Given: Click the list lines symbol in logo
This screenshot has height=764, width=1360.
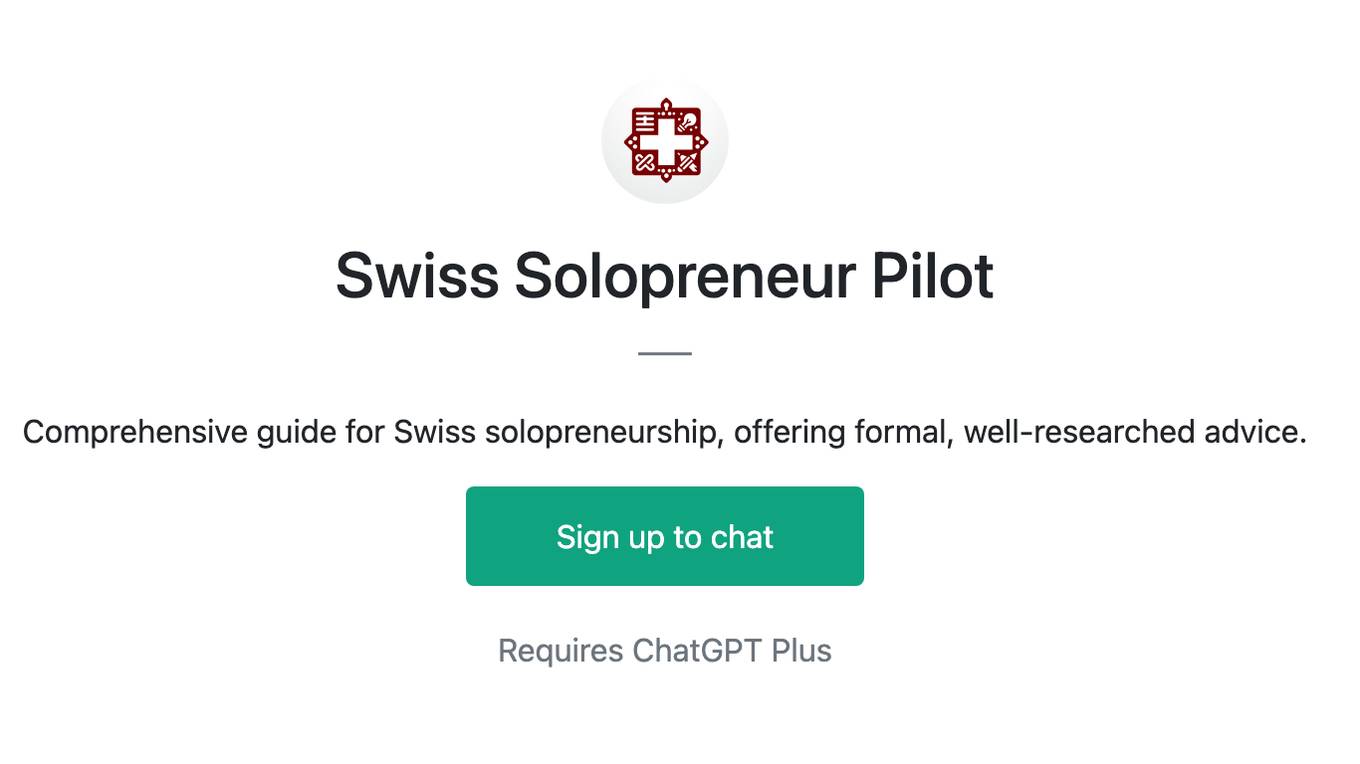Looking at the screenshot, I should point(646,122).
